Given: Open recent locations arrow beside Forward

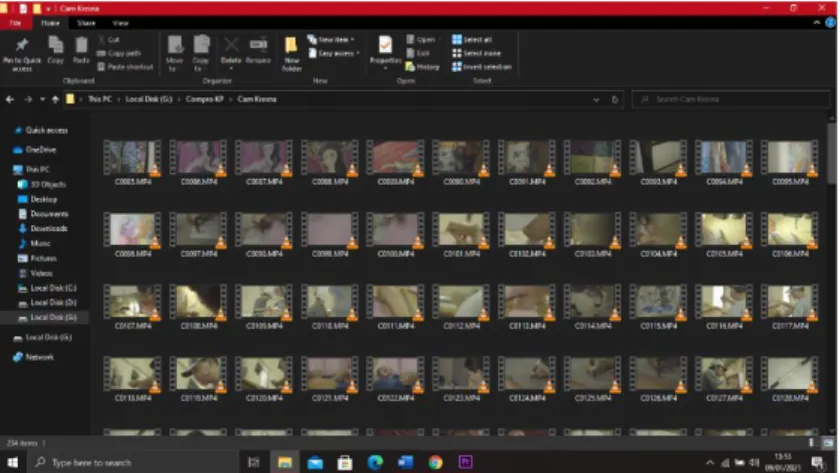Looking at the screenshot, I should pyautogui.click(x=42, y=99).
